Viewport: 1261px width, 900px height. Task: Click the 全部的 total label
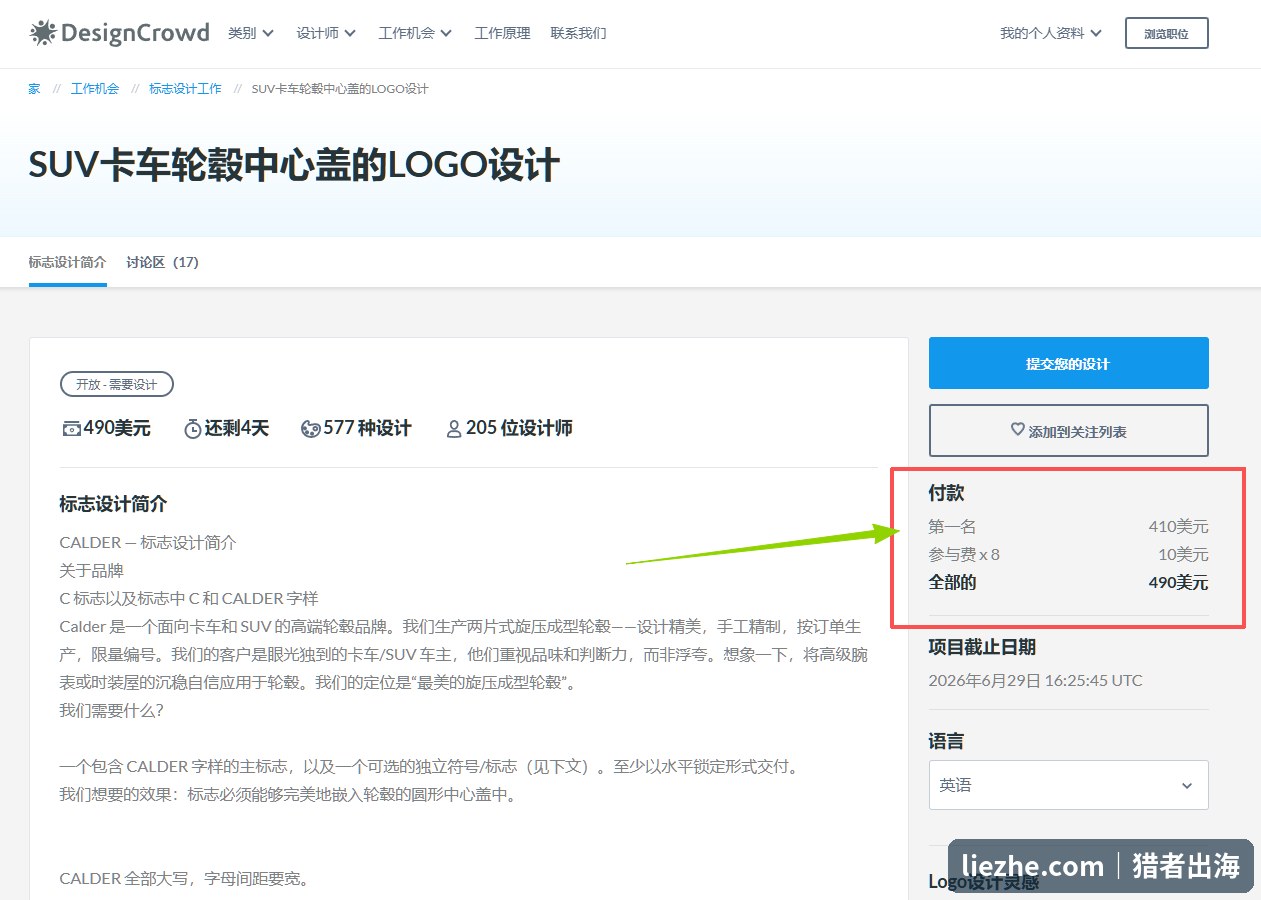tap(952, 582)
